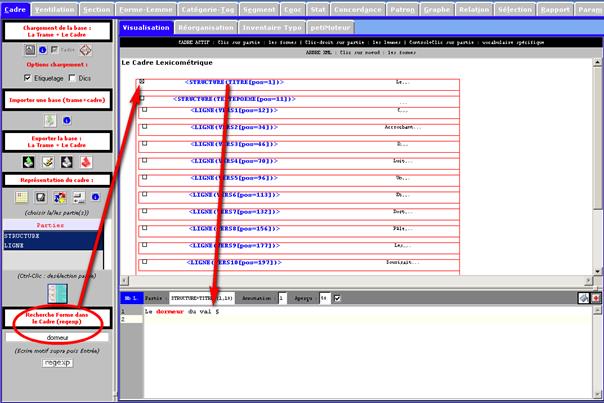Screen dimensions: 604x403
Task: Click the regexp button
Action: pos(57,363)
